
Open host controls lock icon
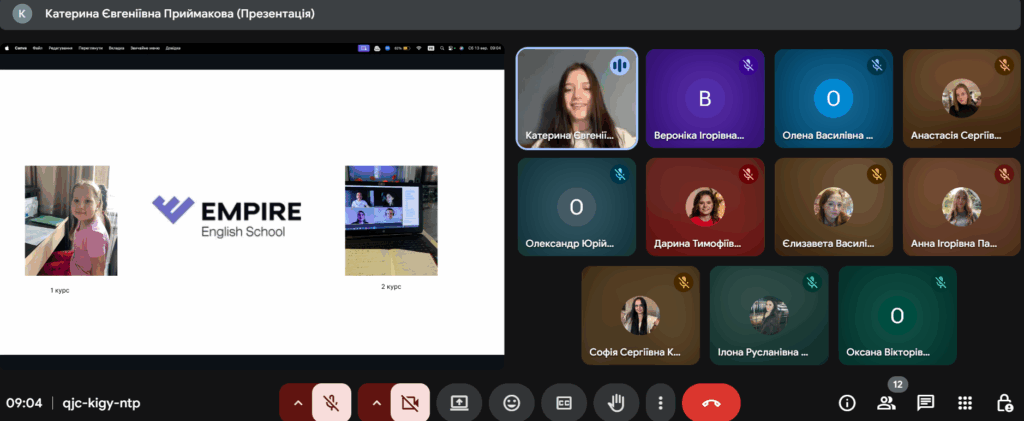[1004, 402]
